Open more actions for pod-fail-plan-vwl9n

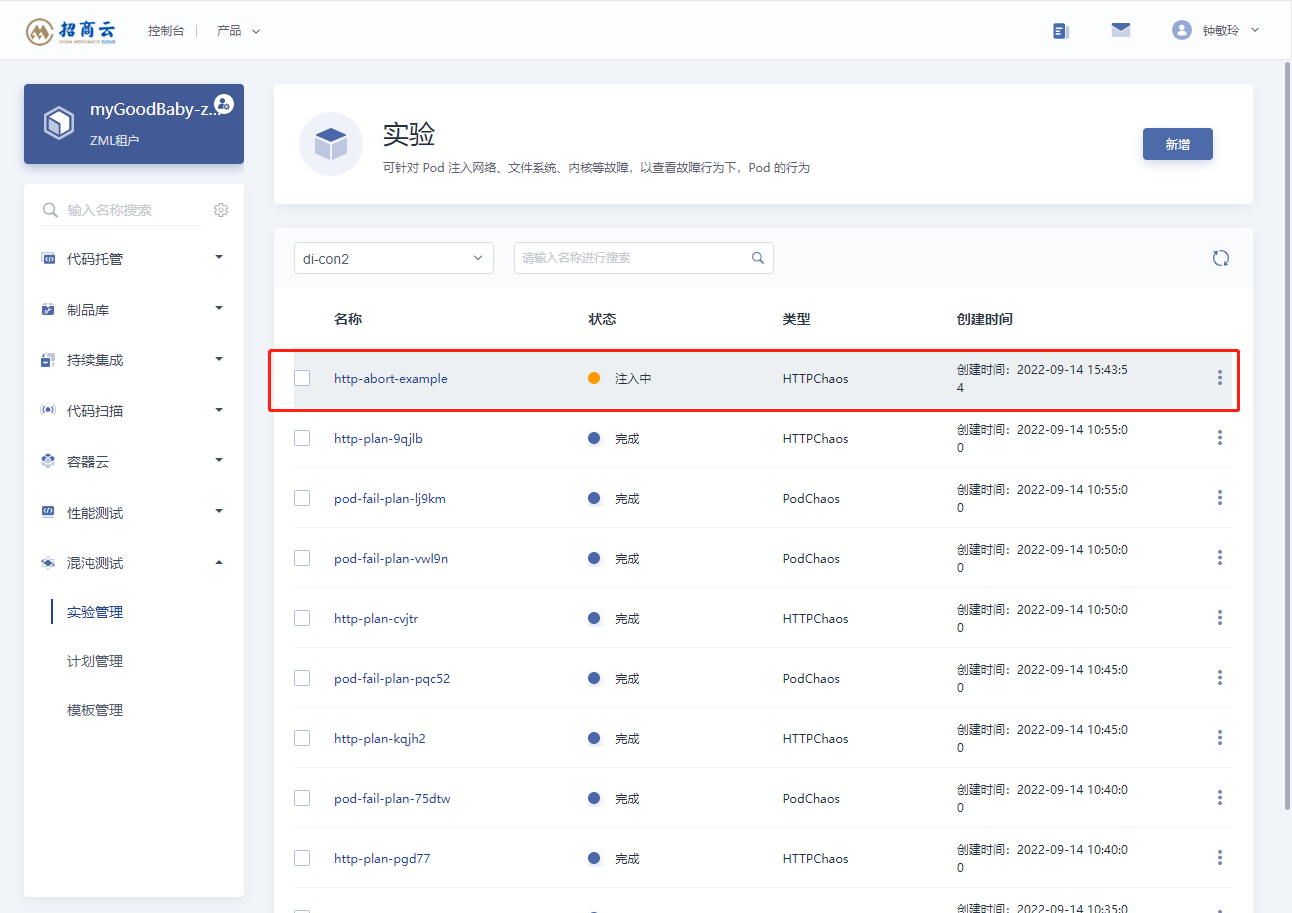[1220, 558]
